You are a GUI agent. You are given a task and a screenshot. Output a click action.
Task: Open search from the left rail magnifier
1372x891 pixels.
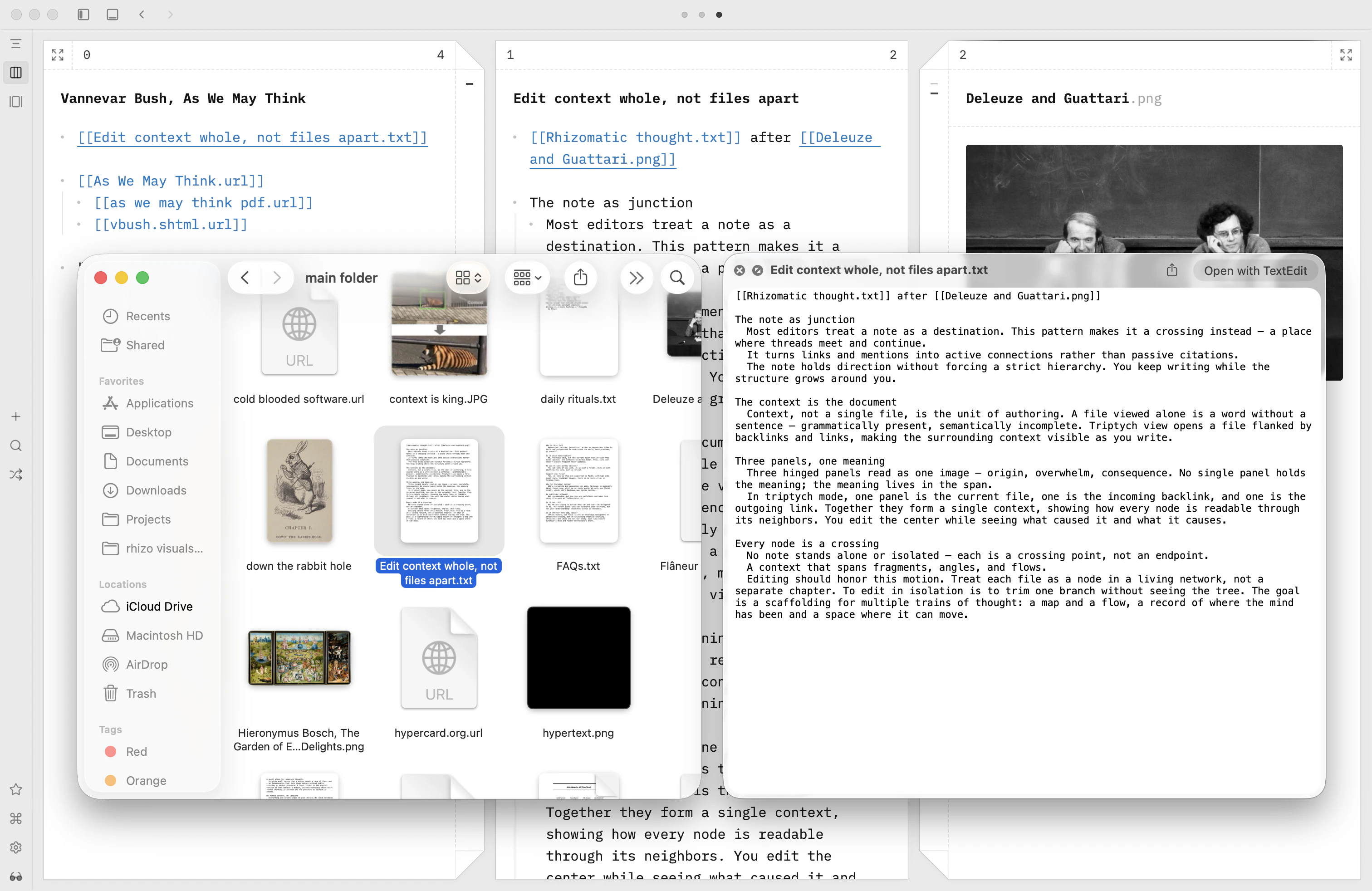[x=16, y=445]
